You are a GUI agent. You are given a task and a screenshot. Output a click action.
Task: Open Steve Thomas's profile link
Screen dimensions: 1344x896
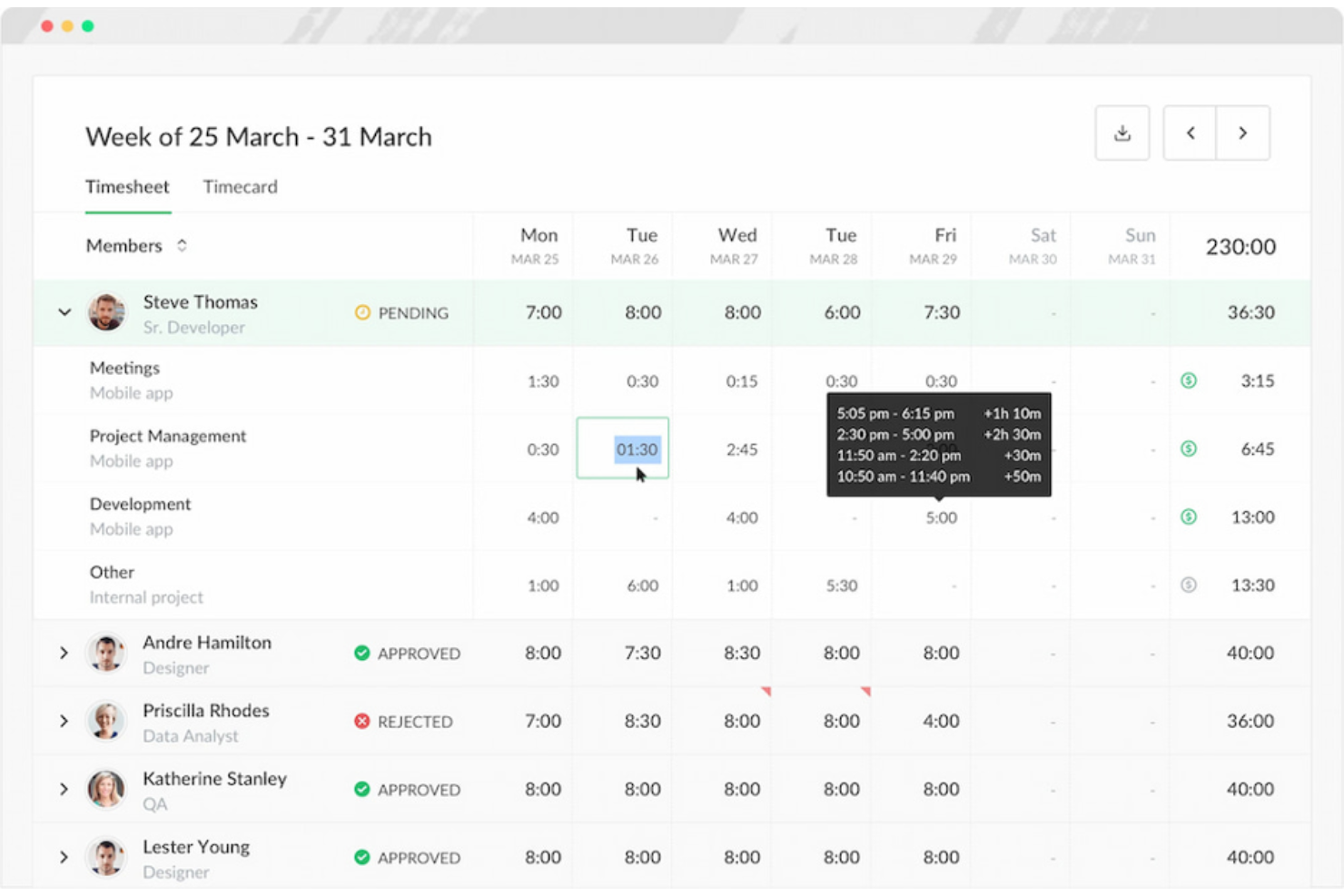tap(200, 301)
